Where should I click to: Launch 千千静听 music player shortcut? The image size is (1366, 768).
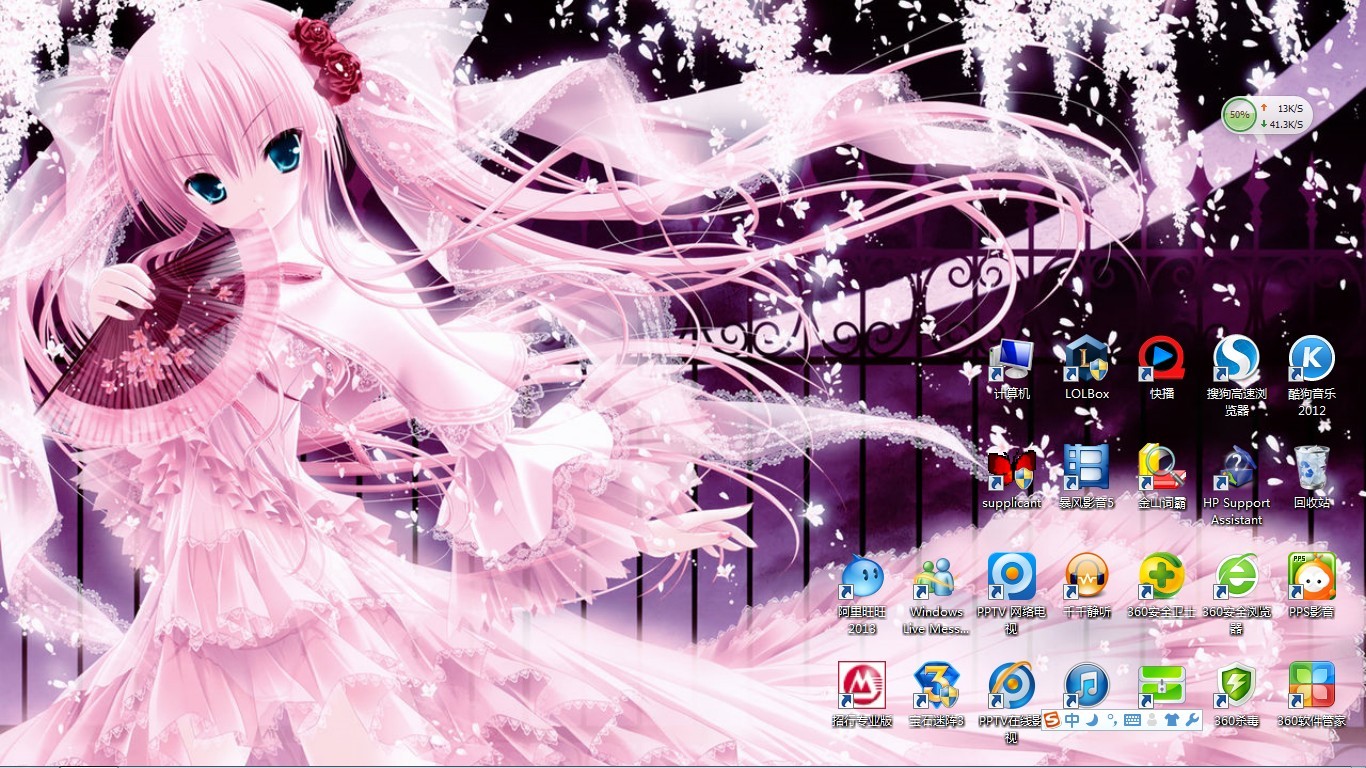tap(1086, 587)
